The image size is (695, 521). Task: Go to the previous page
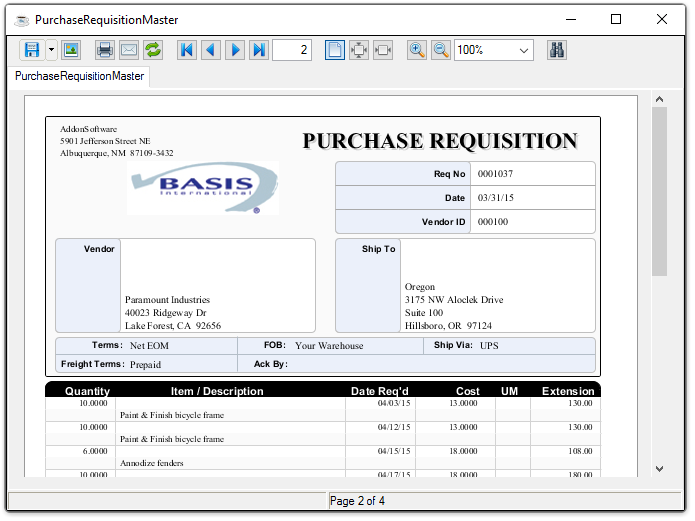coord(211,50)
